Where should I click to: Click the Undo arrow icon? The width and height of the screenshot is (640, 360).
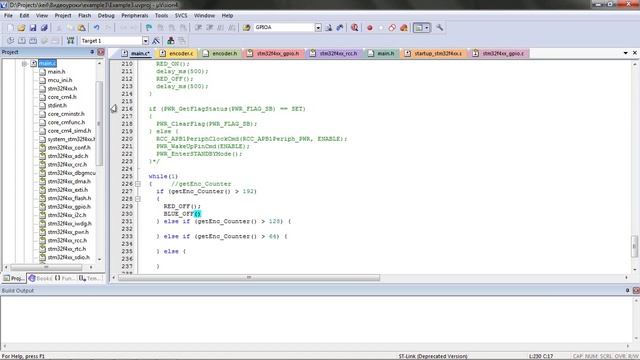[x=96, y=28]
